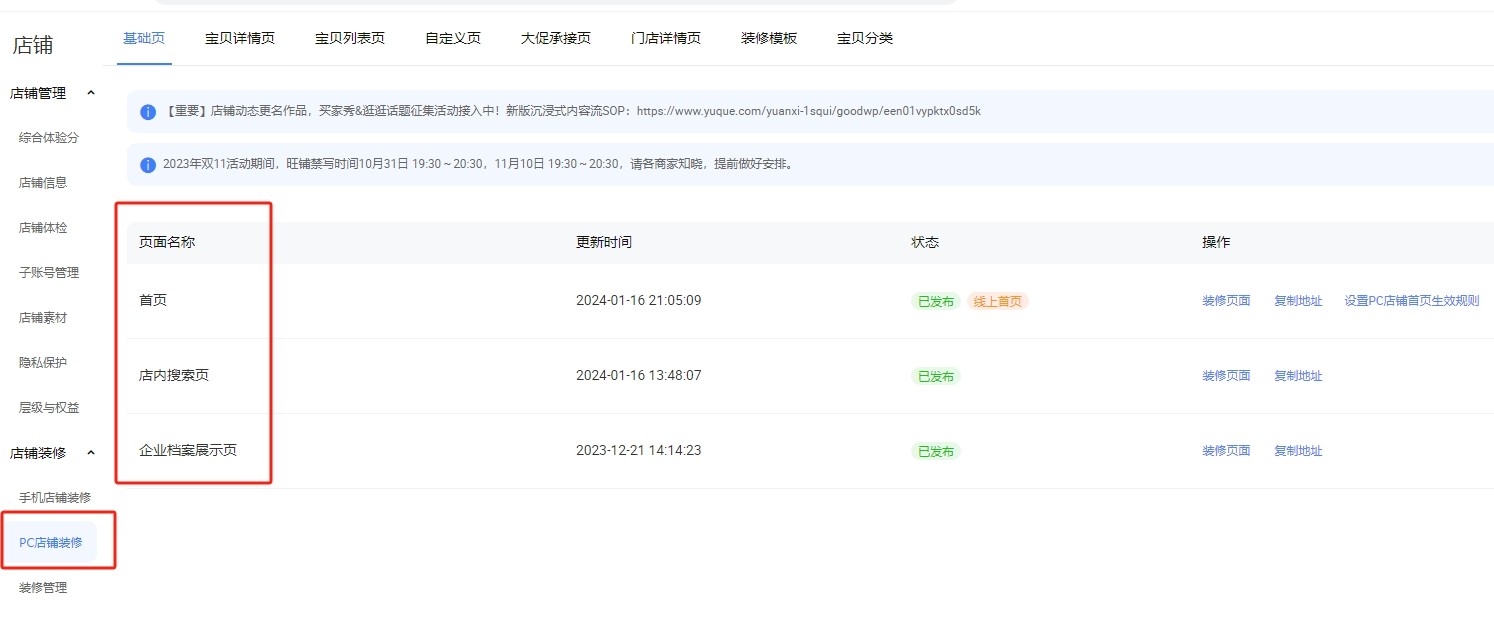Open the 宝贝列表页 tab
1494x625 pixels.
350,39
